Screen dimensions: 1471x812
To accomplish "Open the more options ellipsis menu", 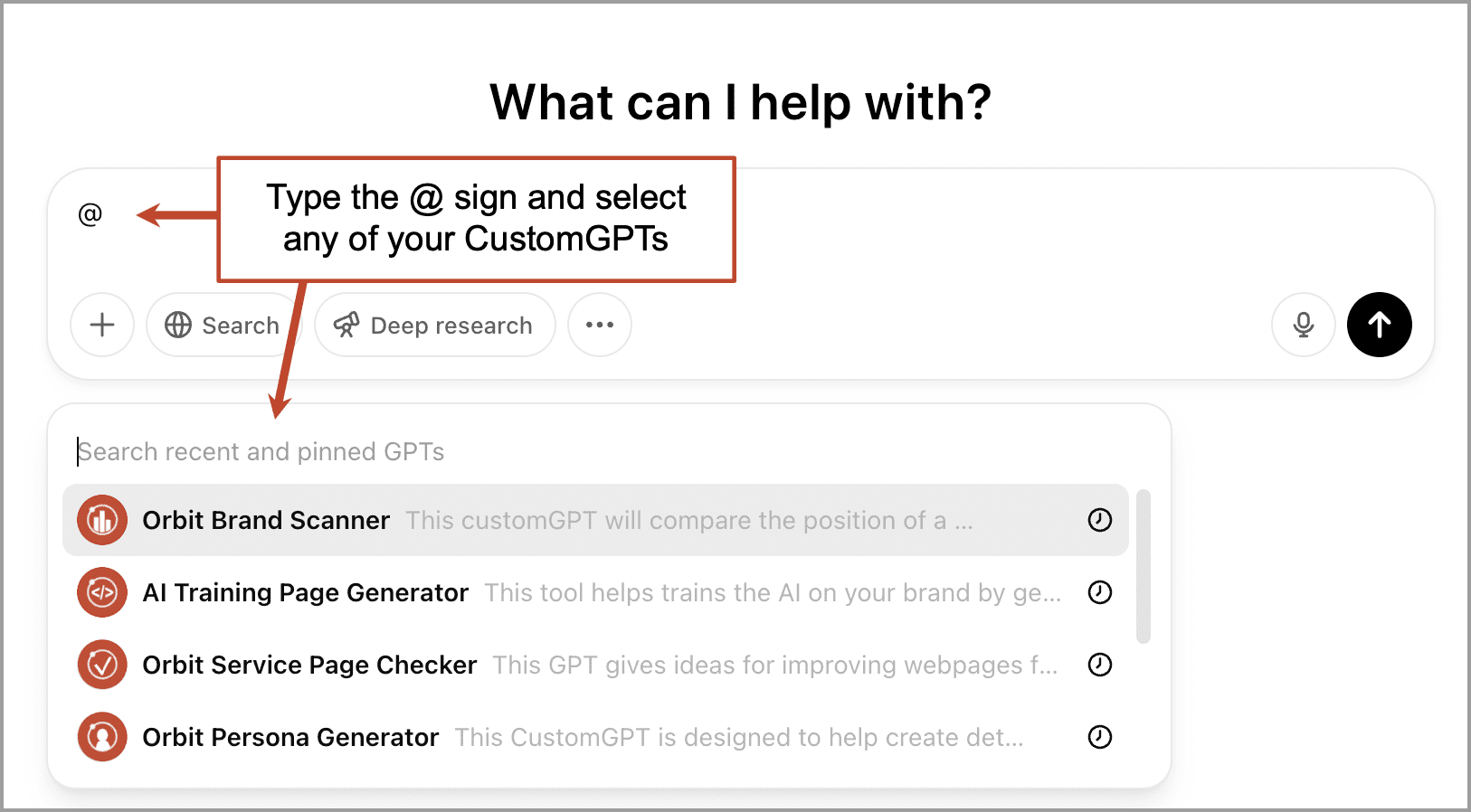I will [599, 325].
